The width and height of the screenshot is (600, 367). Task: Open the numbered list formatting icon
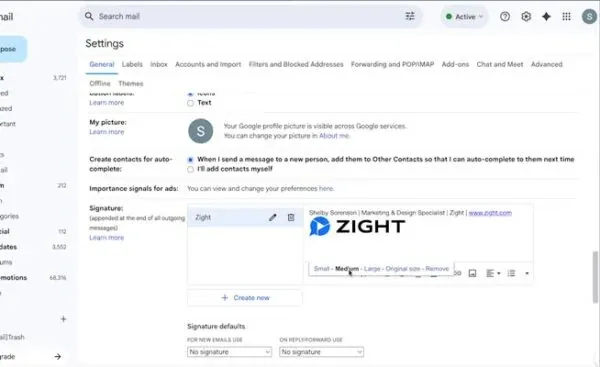[x=511, y=273]
